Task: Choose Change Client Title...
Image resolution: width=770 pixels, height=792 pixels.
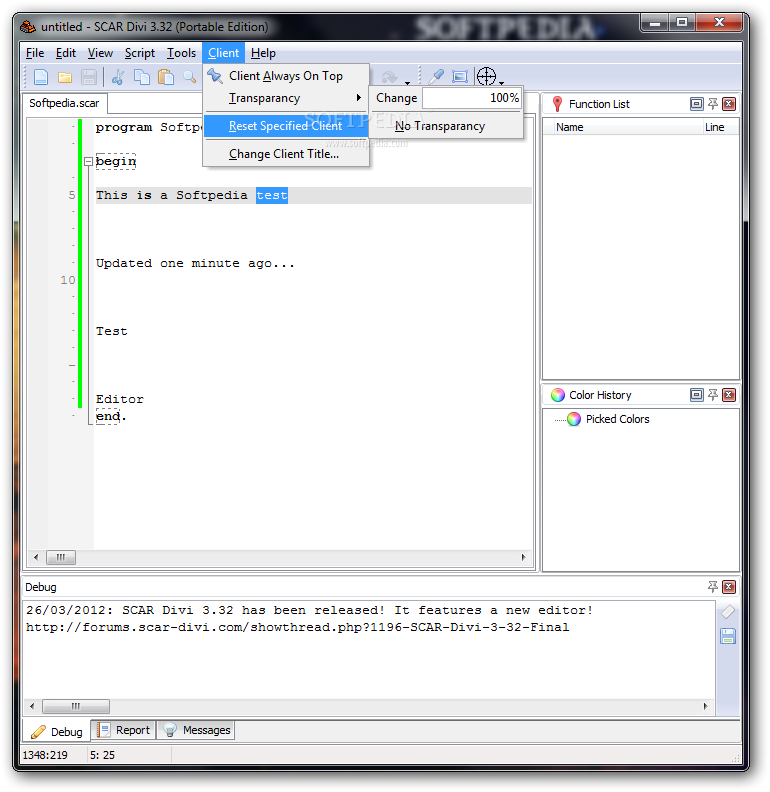Action: click(285, 154)
